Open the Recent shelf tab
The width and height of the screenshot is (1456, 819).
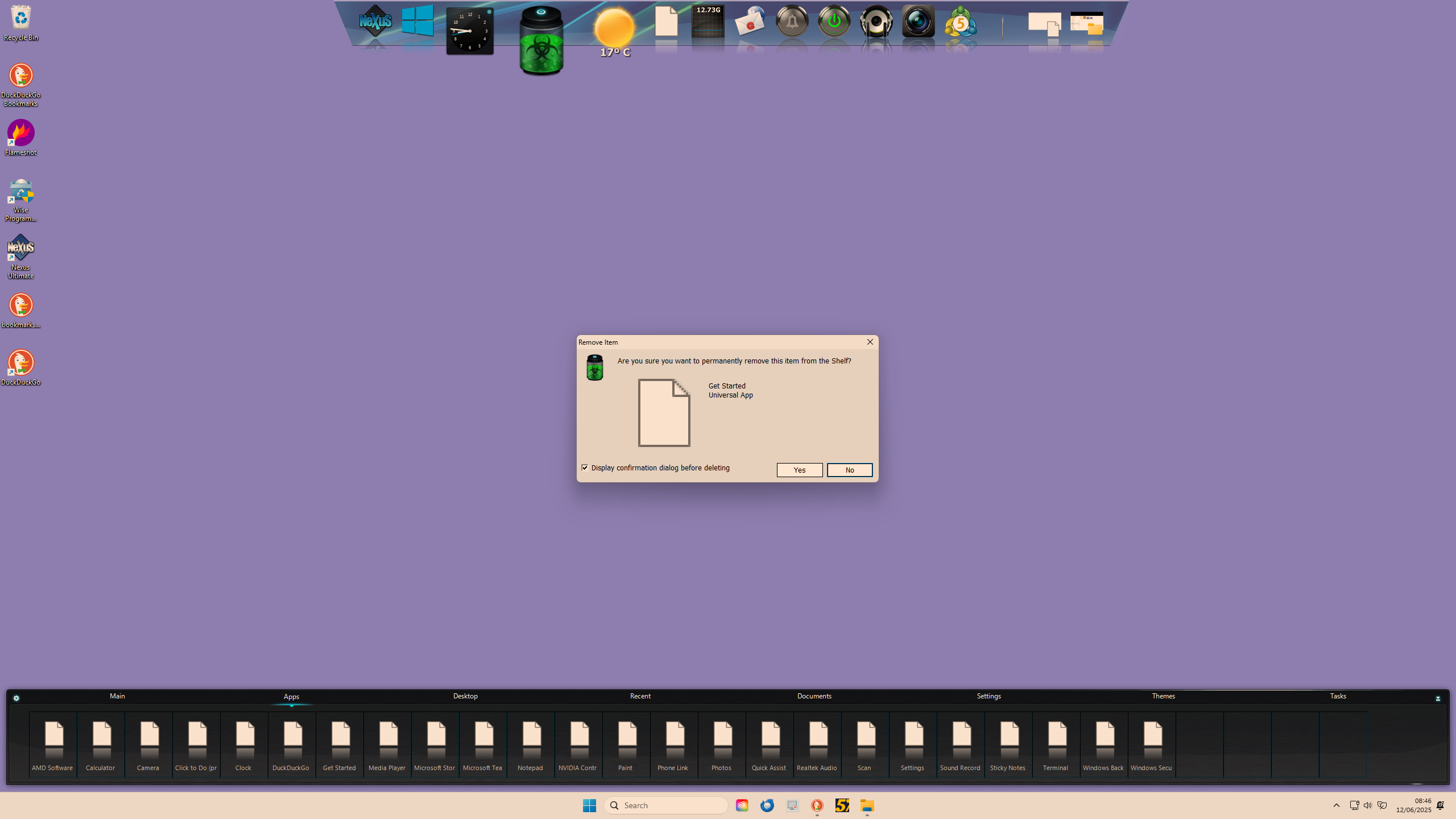click(640, 696)
